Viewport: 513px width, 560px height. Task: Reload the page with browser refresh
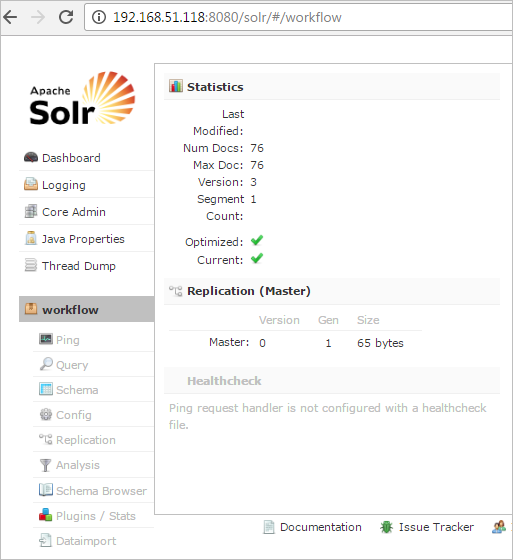coord(66,17)
